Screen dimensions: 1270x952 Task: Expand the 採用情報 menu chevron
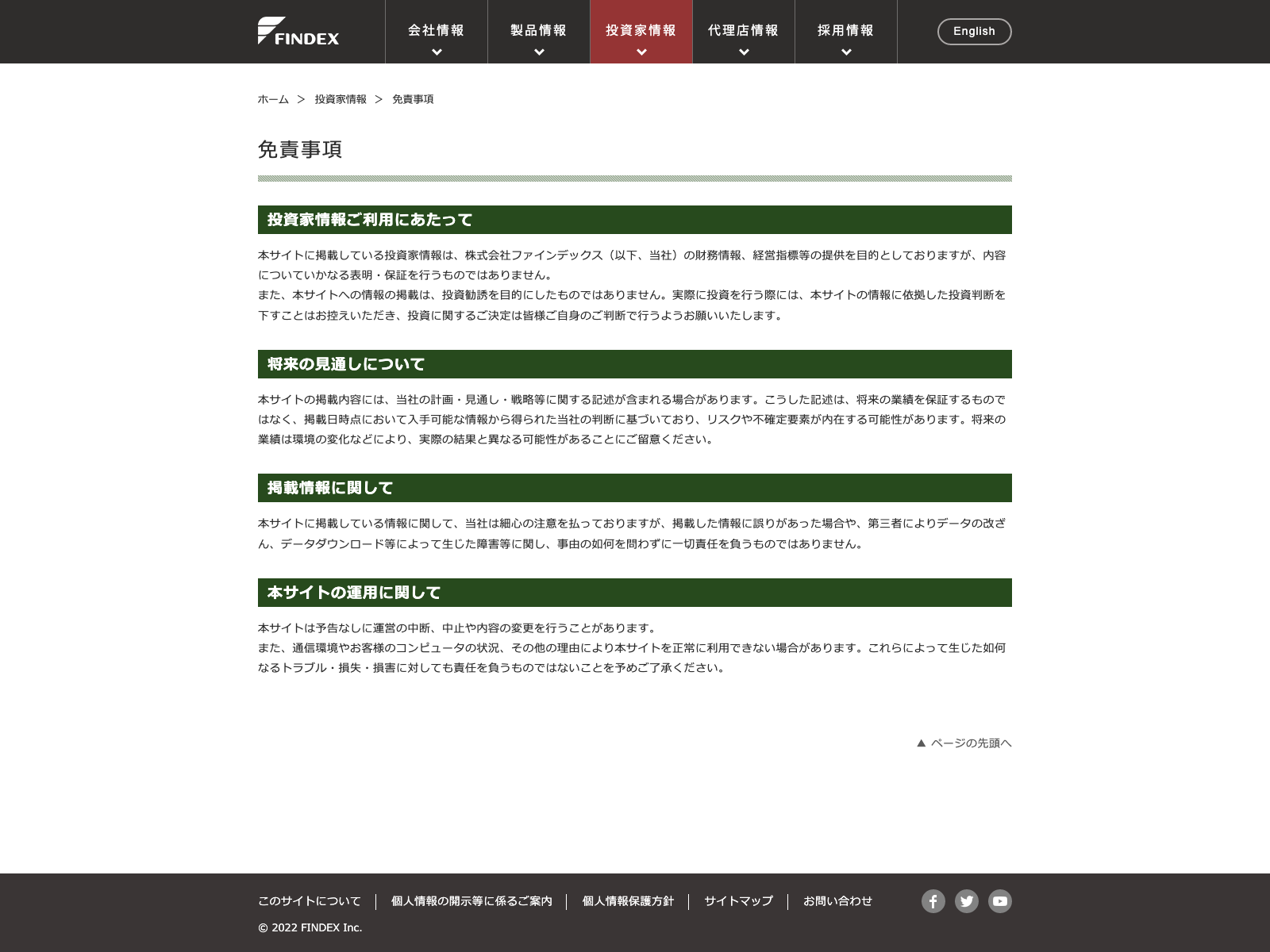(x=846, y=52)
